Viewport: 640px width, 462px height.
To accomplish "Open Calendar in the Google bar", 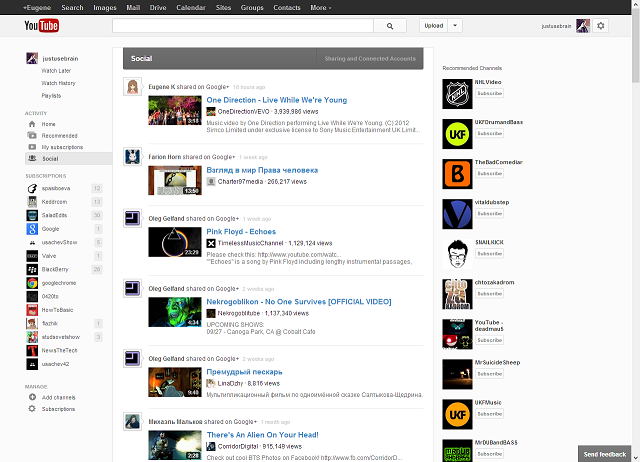I will click(191, 7).
